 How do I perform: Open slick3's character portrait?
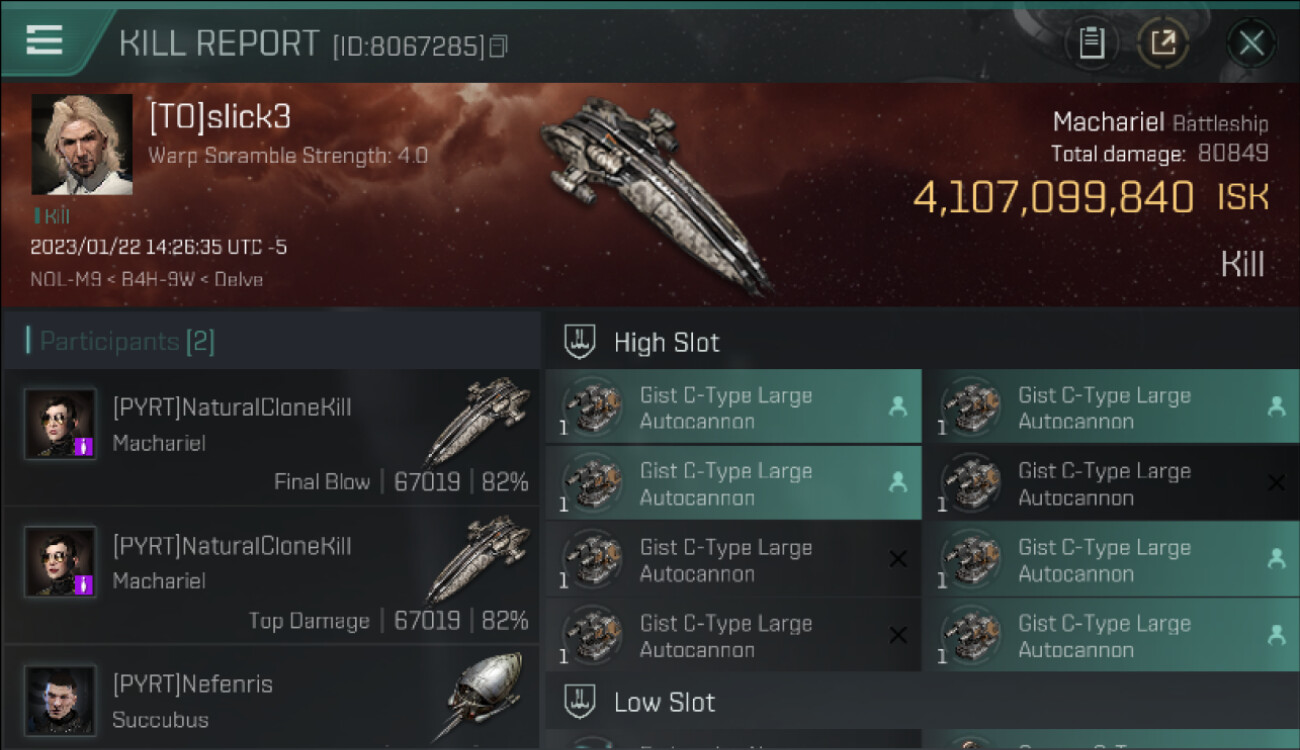[x=82, y=144]
